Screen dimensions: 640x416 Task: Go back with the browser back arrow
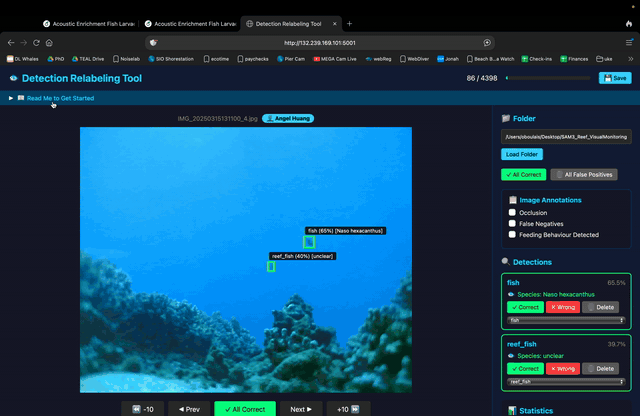(x=11, y=42)
